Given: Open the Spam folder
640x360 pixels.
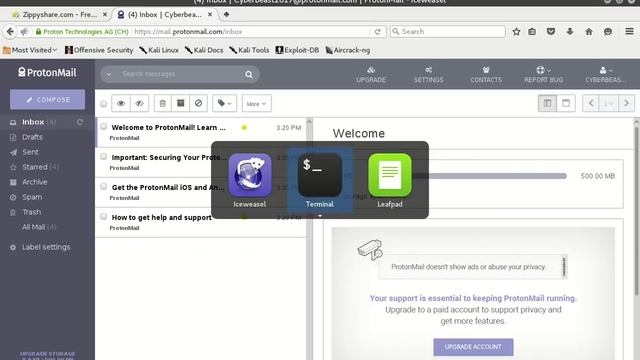Looking at the screenshot, I should tap(32, 197).
